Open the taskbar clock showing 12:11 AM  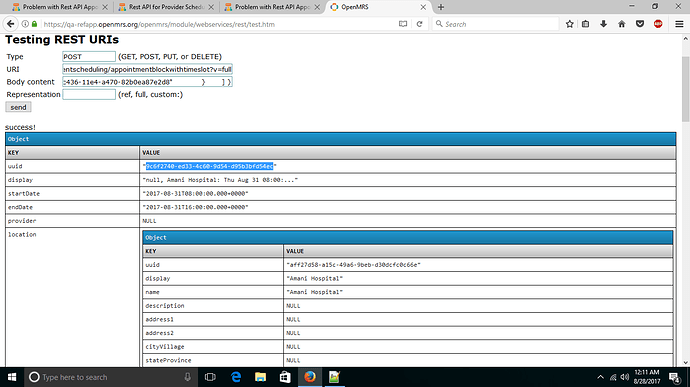point(646,377)
